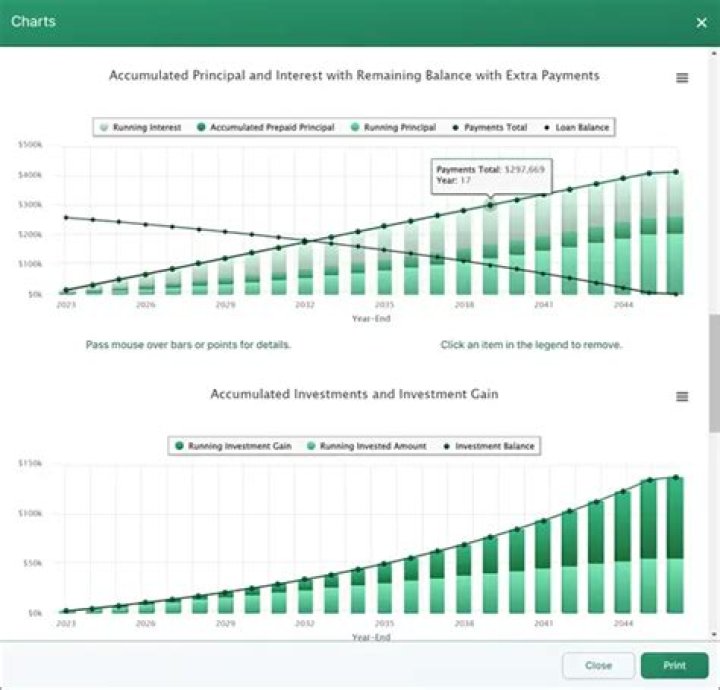The width and height of the screenshot is (720, 690).
Task: Hide the Loan Balance line in legend
Action: [x=576, y=128]
